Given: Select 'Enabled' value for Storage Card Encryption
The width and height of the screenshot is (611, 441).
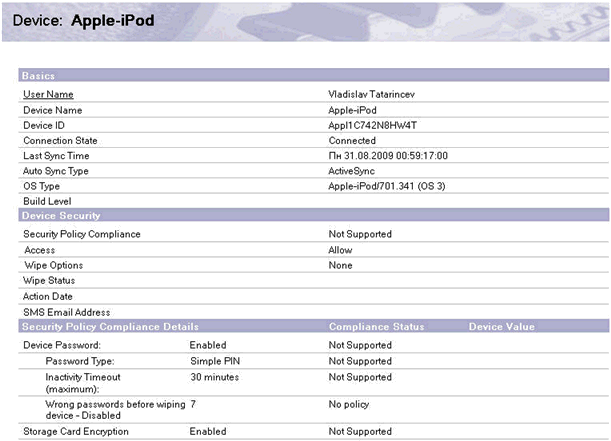Looking at the screenshot, I should click(208, 432).
